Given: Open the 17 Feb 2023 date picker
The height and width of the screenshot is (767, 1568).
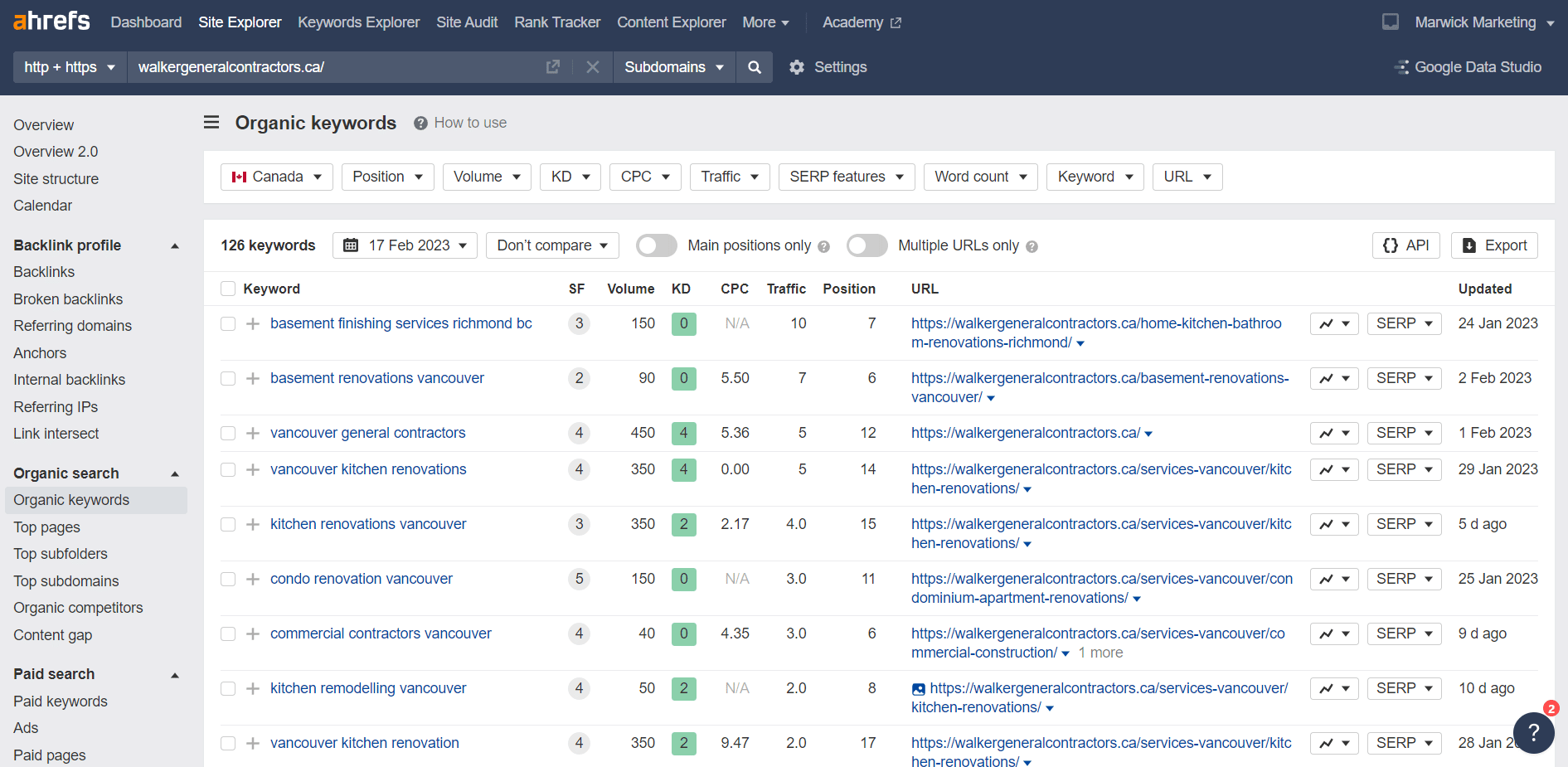Looking at the screenshot, I should [x=405, y=245].
